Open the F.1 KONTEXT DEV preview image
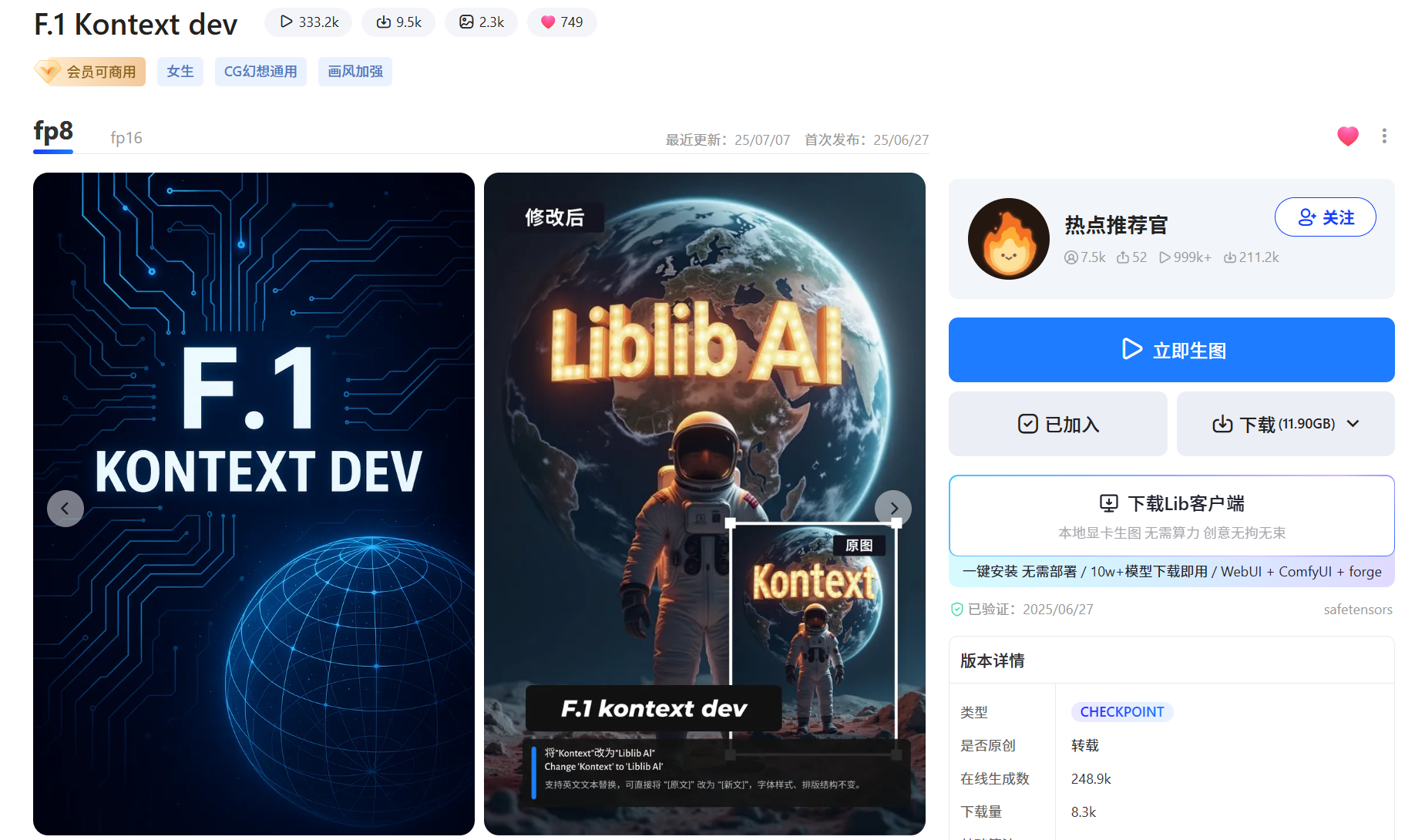This screenshot has height=840, width=1415. tap(254, 504)
